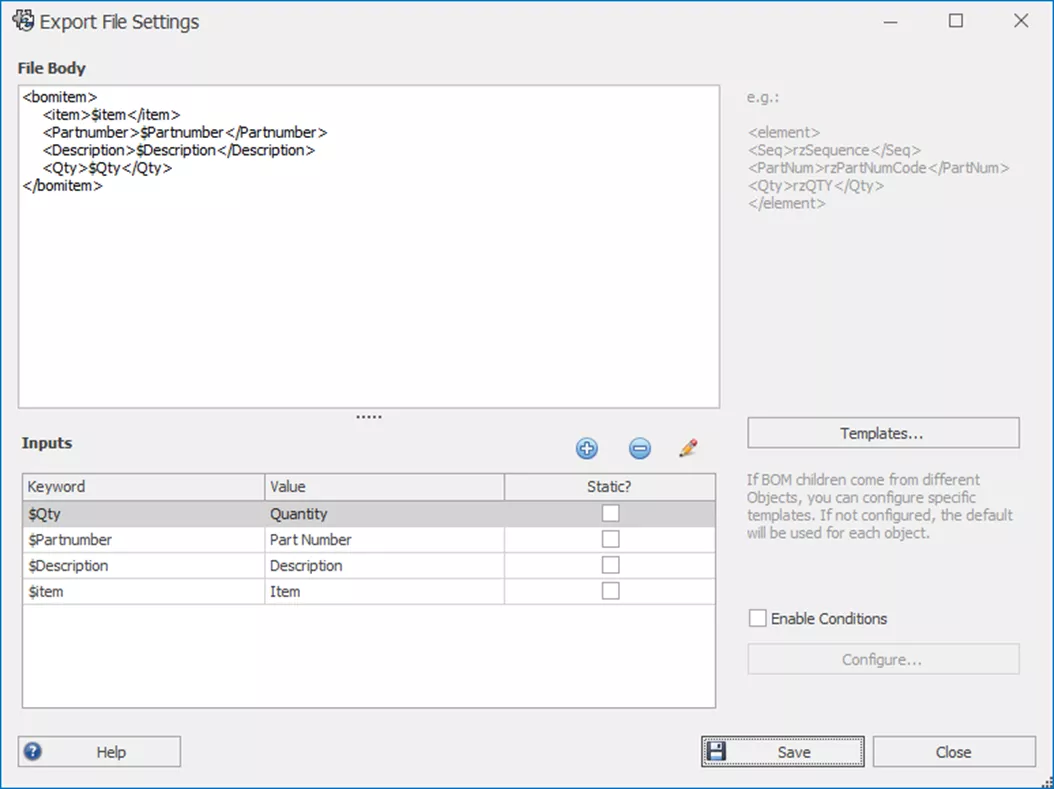Screen dimensions: 1054x789
Task: Click the blue help question mark icon
Action: [33, 752]
